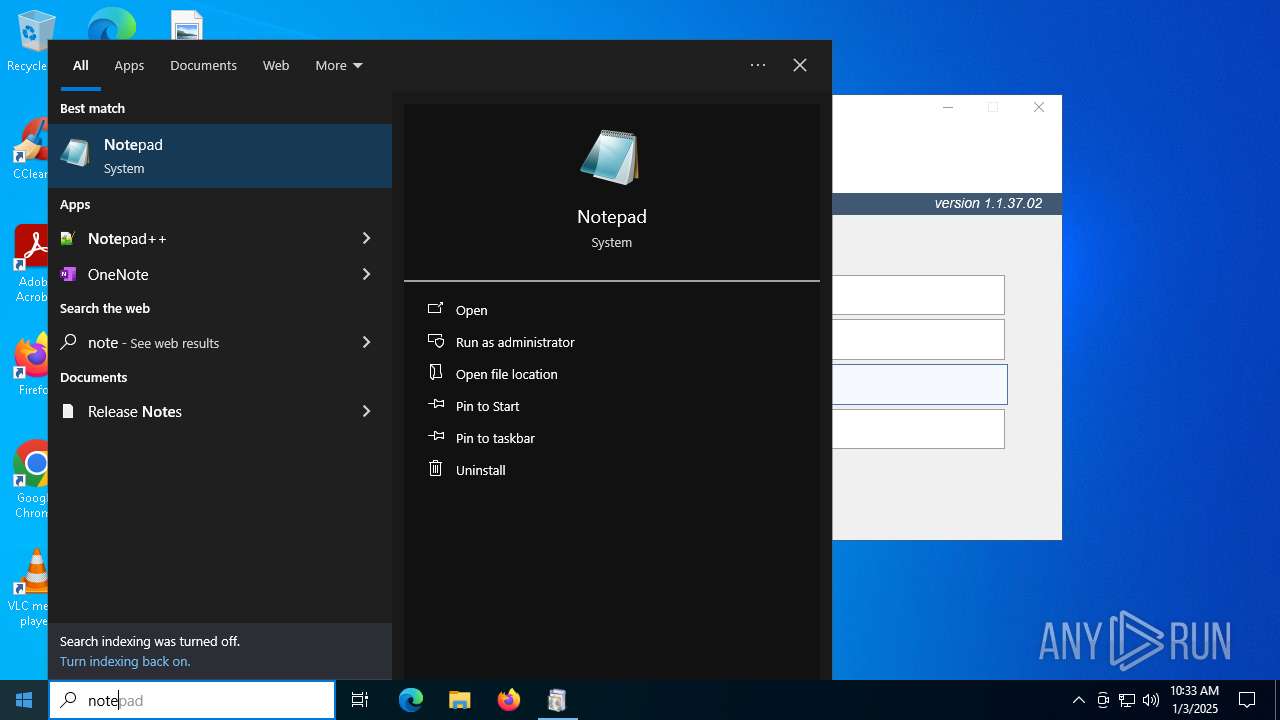Click into the taskbar search box
This screenshot has height=720, width=1280.
[192, 700]
